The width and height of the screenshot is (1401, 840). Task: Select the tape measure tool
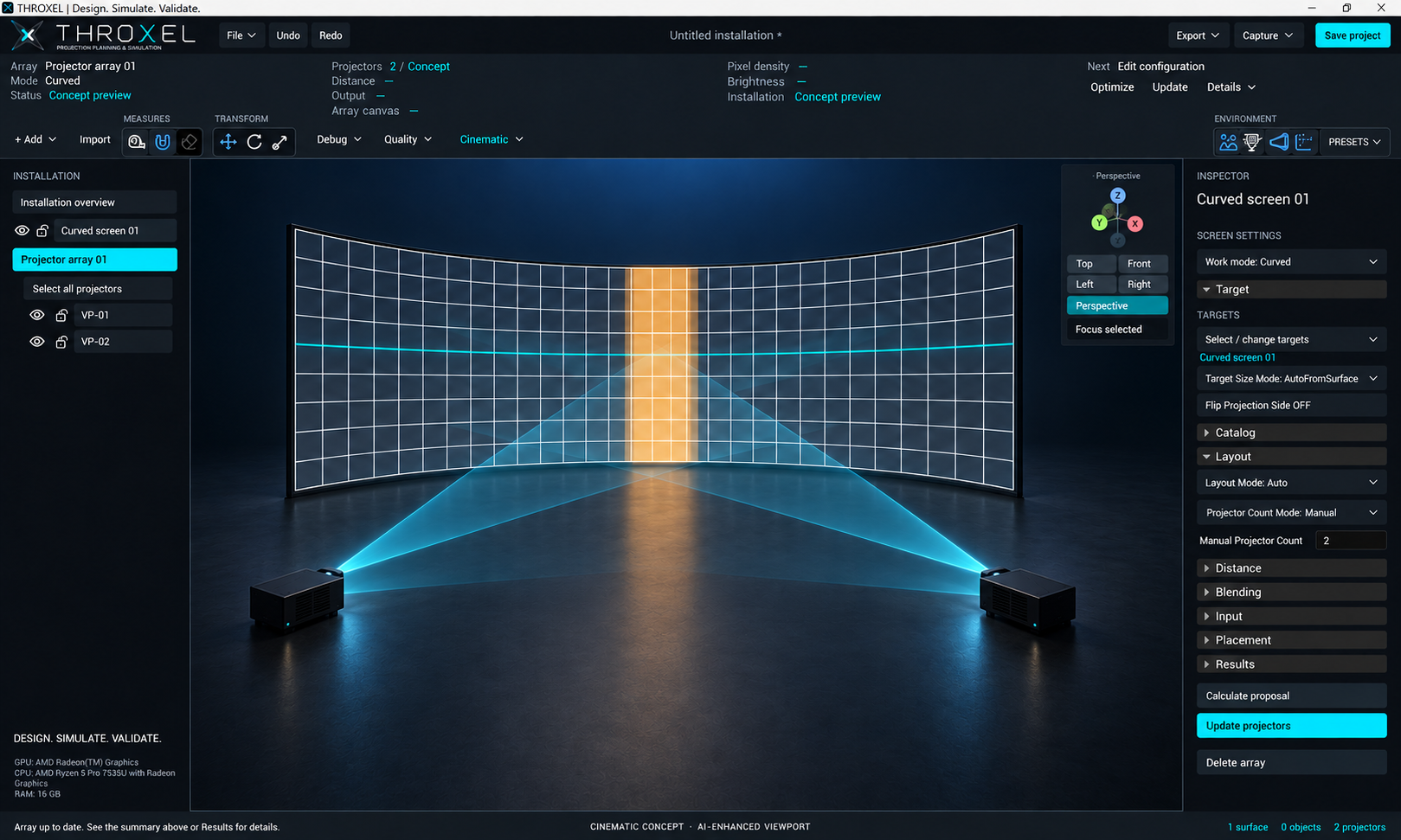137,142
